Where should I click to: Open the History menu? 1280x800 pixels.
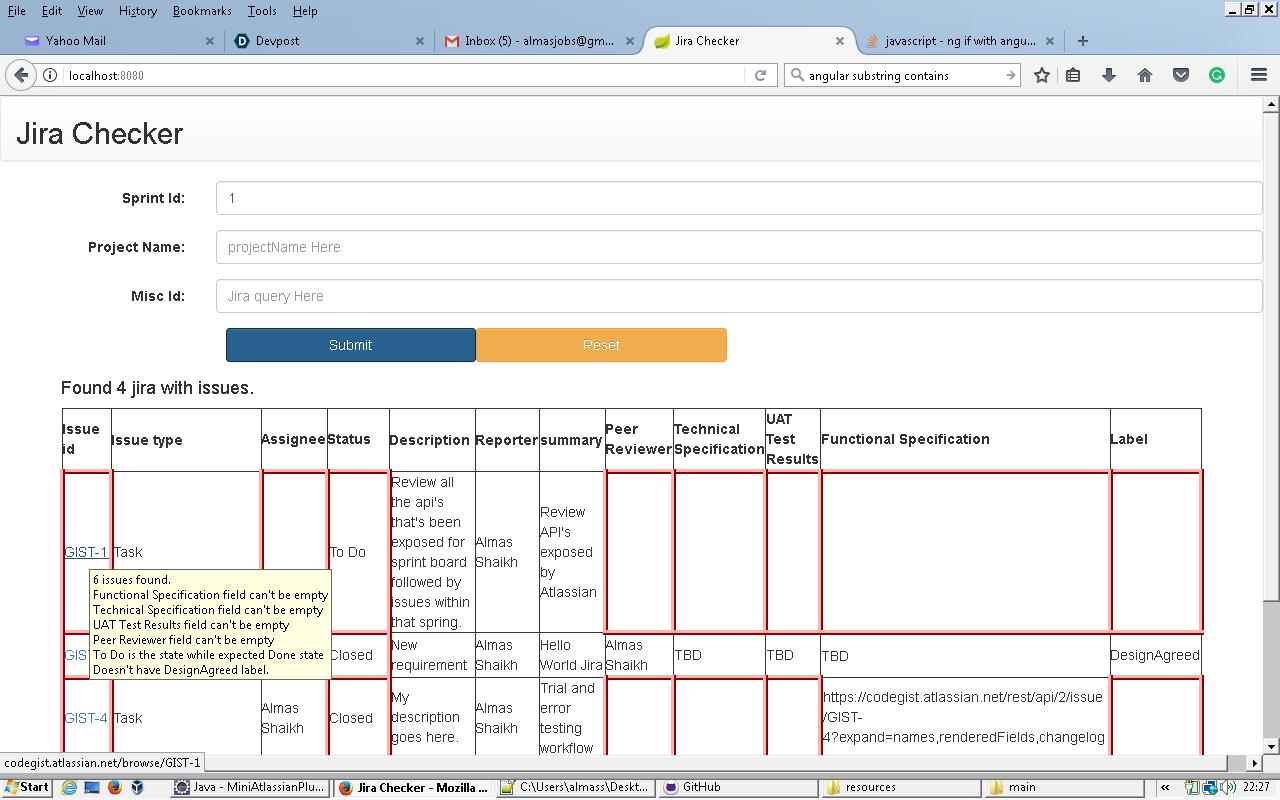(137, 10)
